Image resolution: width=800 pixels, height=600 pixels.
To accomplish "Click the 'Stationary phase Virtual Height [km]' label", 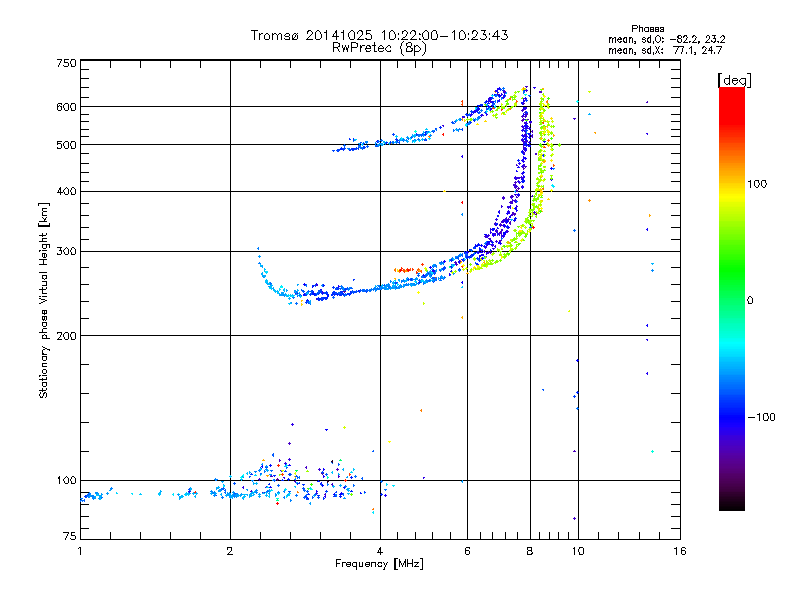I will [44, 301].
